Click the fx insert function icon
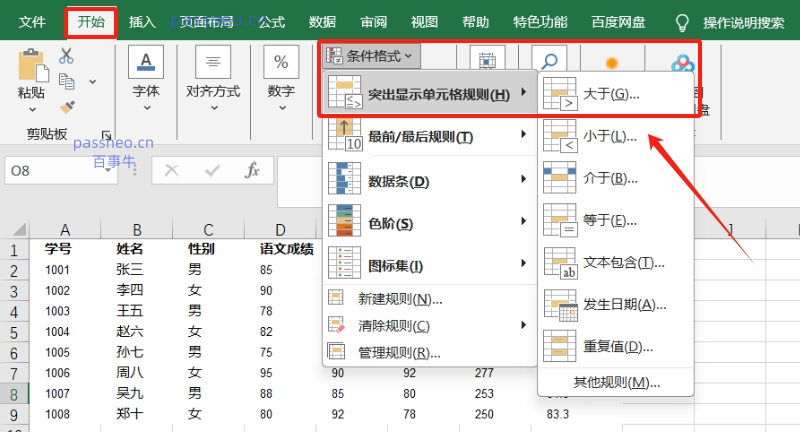This screenshot has height=432, width=800. click(253, 170)
